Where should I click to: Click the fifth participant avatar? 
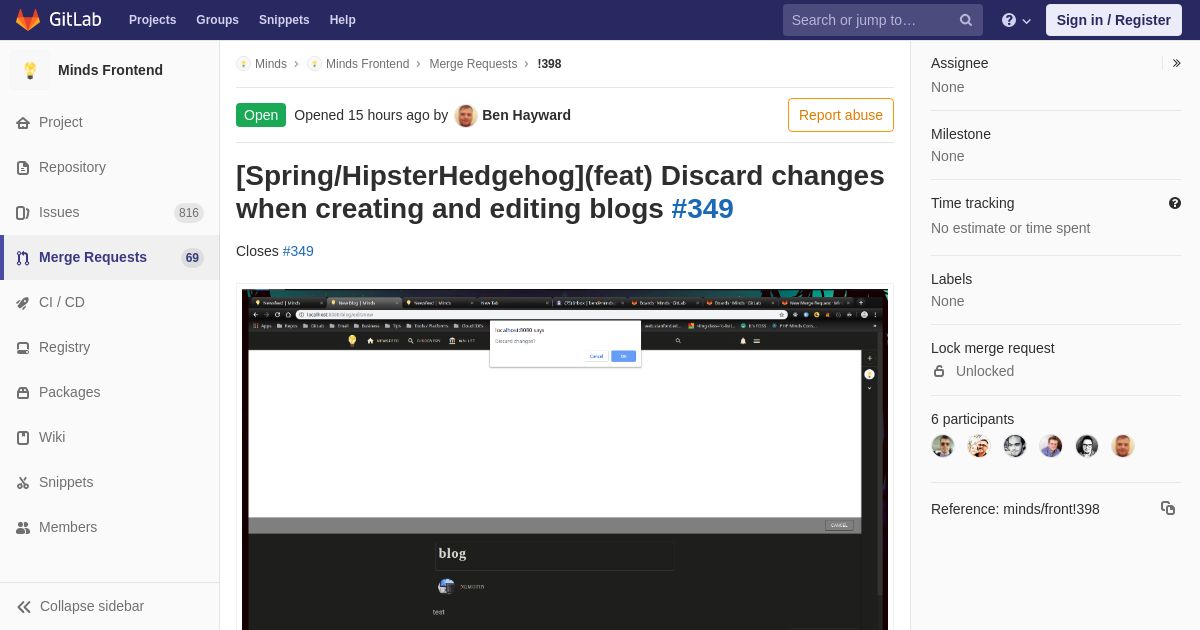(1087, 446)
